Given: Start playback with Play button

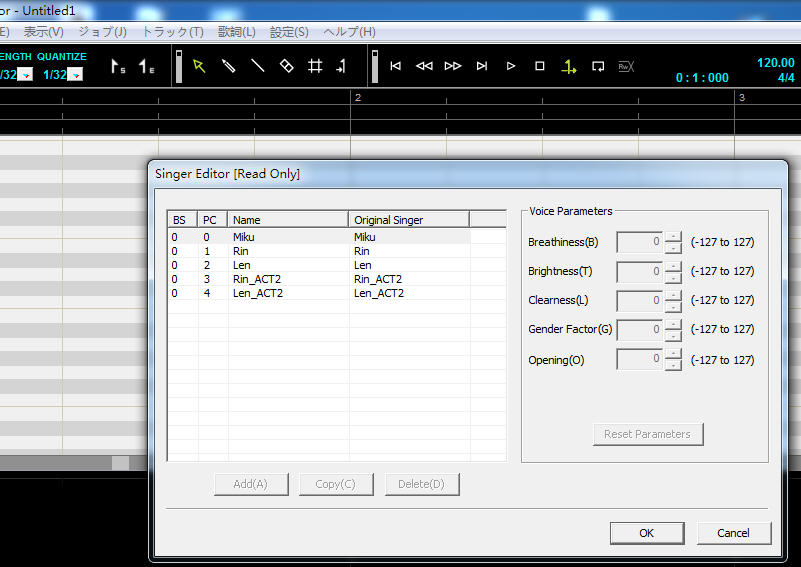Looking at the screenshot, I should click(x=511, y=66).
